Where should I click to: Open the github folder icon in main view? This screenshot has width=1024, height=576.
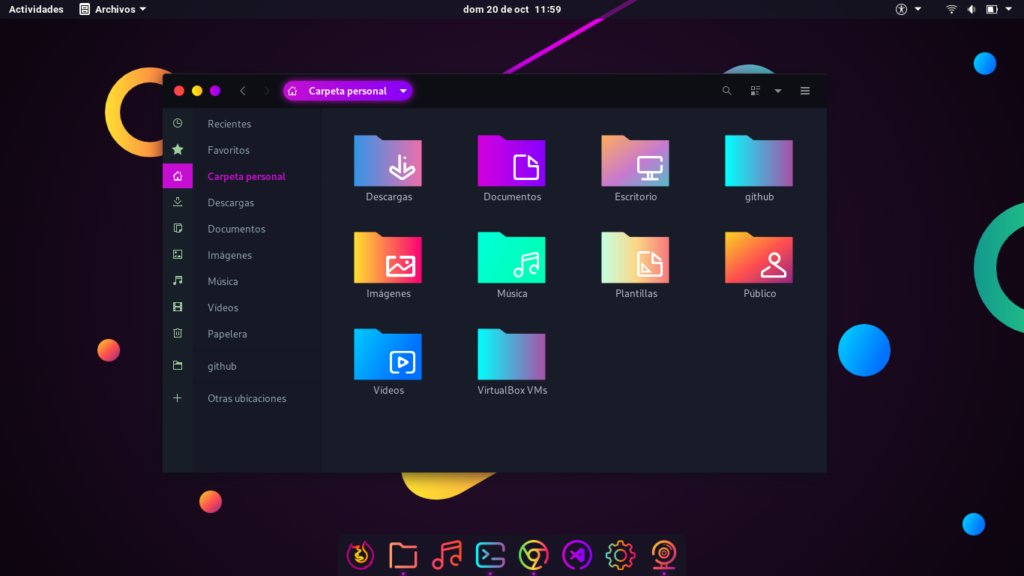coord(759,161)
